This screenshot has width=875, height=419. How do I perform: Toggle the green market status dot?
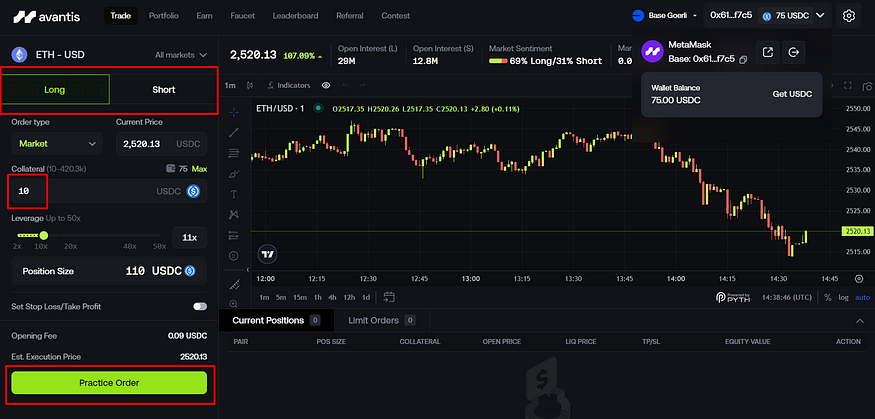coord(318,108)
